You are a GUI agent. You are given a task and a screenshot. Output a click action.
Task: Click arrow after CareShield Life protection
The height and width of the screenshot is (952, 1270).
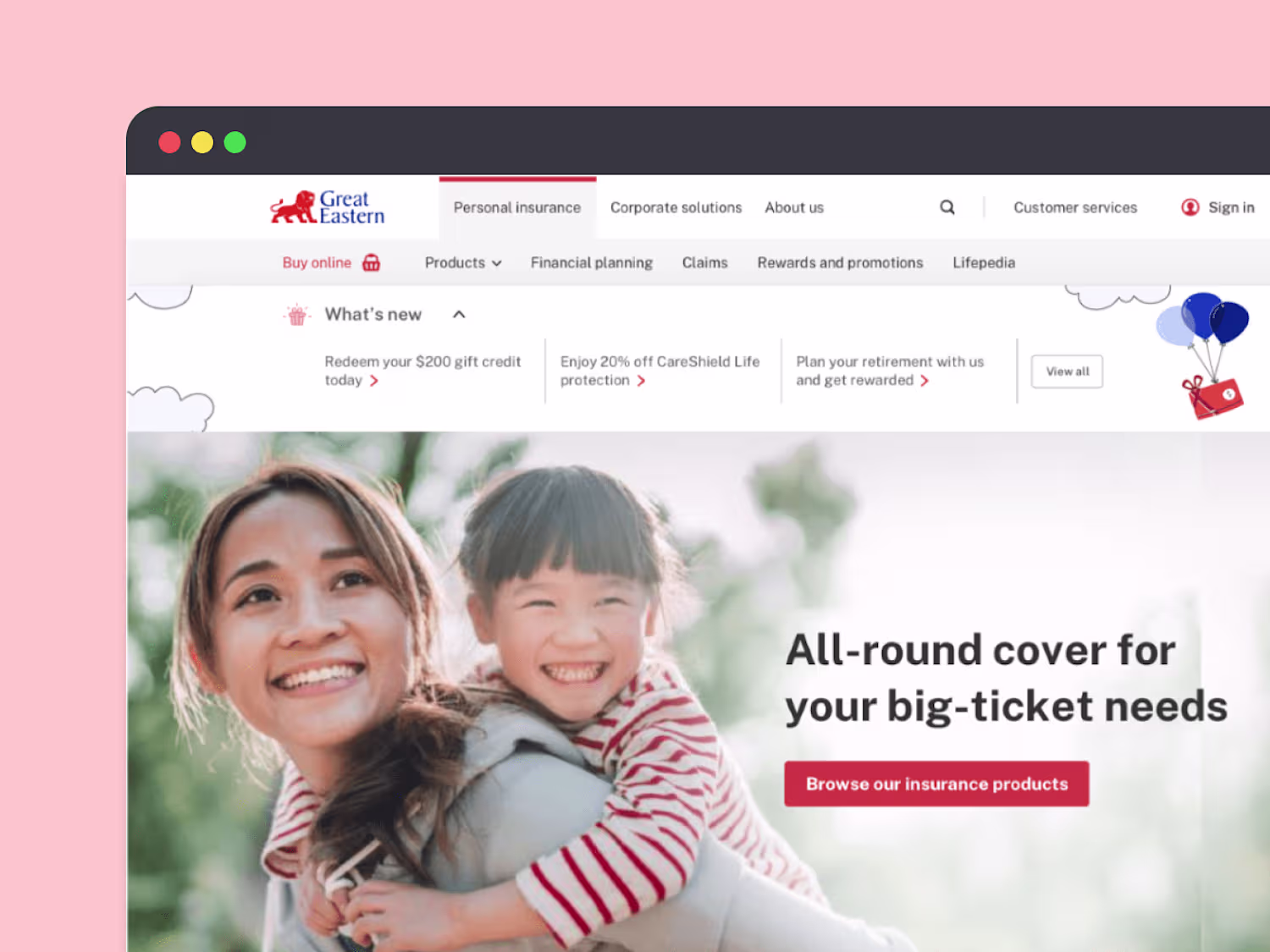click(x=641, y=381)
